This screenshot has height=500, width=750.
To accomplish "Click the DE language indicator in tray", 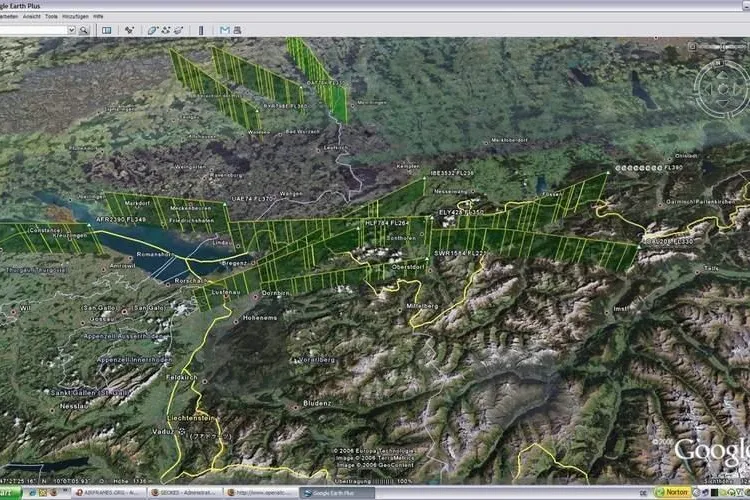I will 643,493.
